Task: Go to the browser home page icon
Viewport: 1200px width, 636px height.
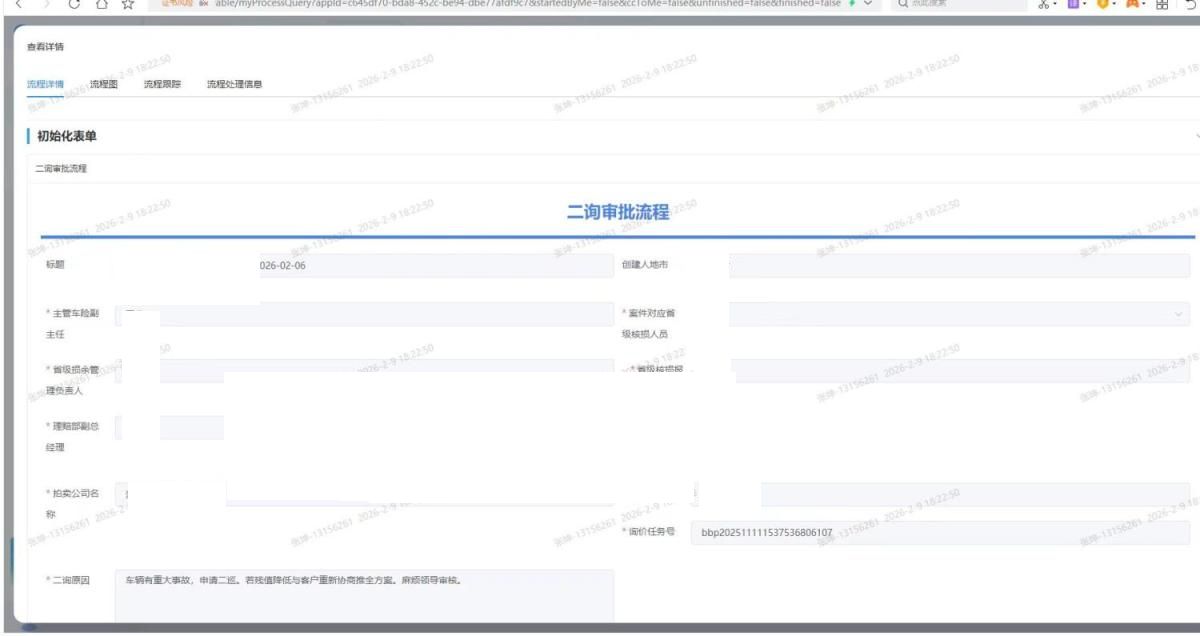Action: click(100, 5)
